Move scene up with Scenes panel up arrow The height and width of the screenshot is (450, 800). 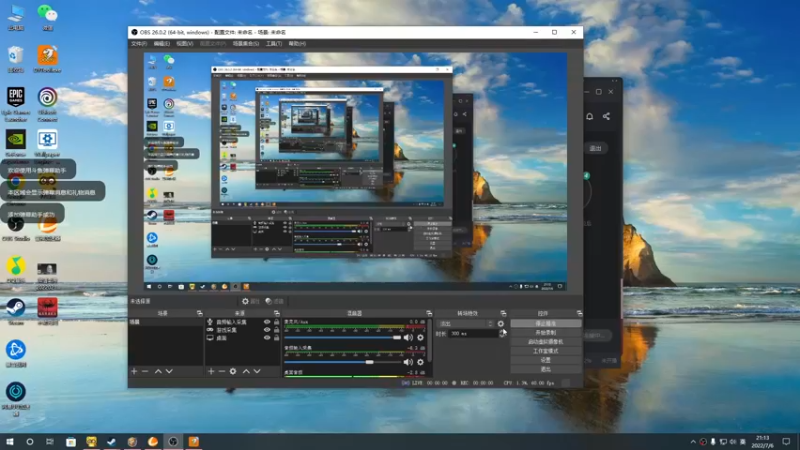click(x=158, y=371)
